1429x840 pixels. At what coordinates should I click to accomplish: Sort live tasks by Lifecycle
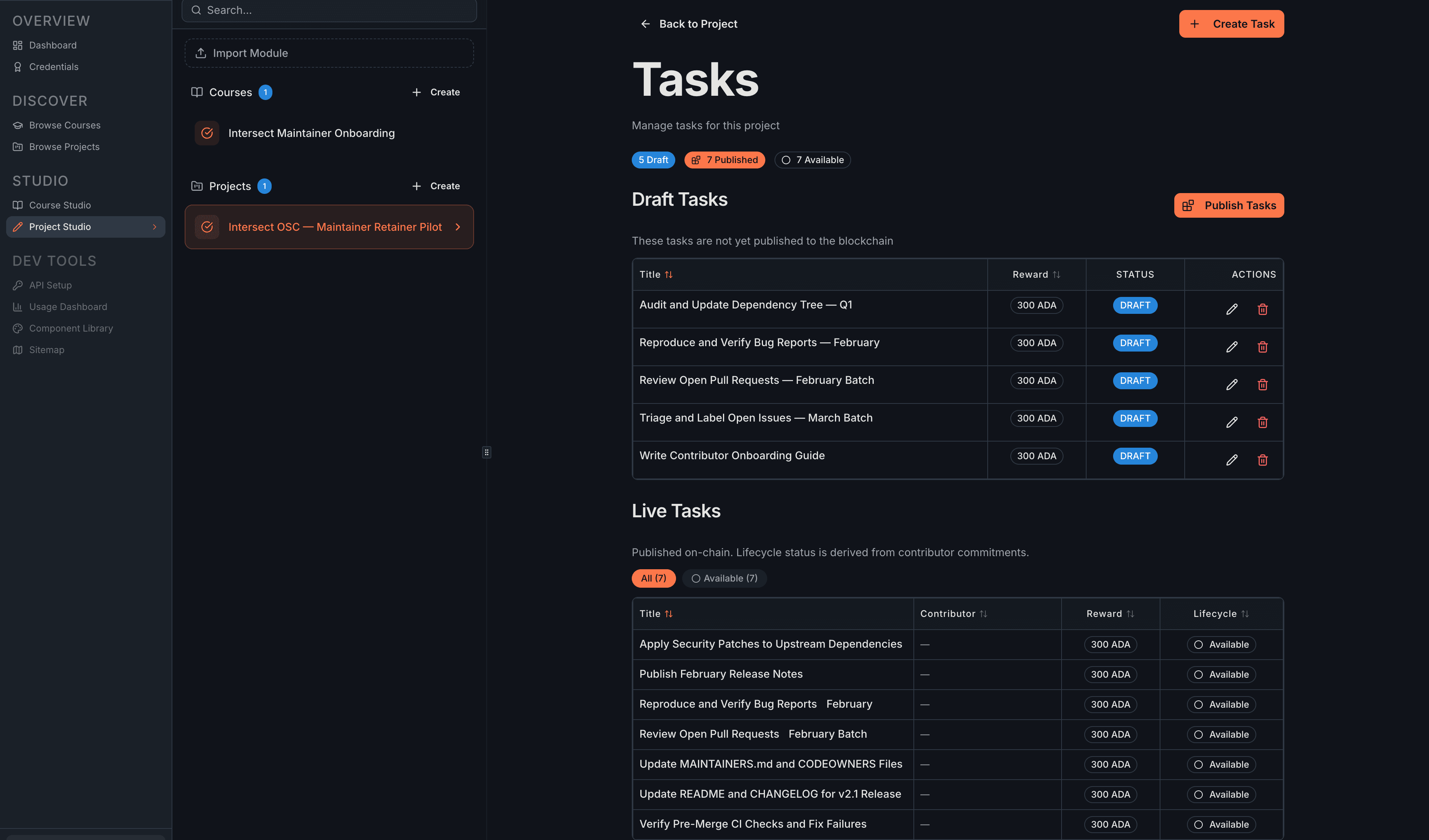[x=1222, y=613]
